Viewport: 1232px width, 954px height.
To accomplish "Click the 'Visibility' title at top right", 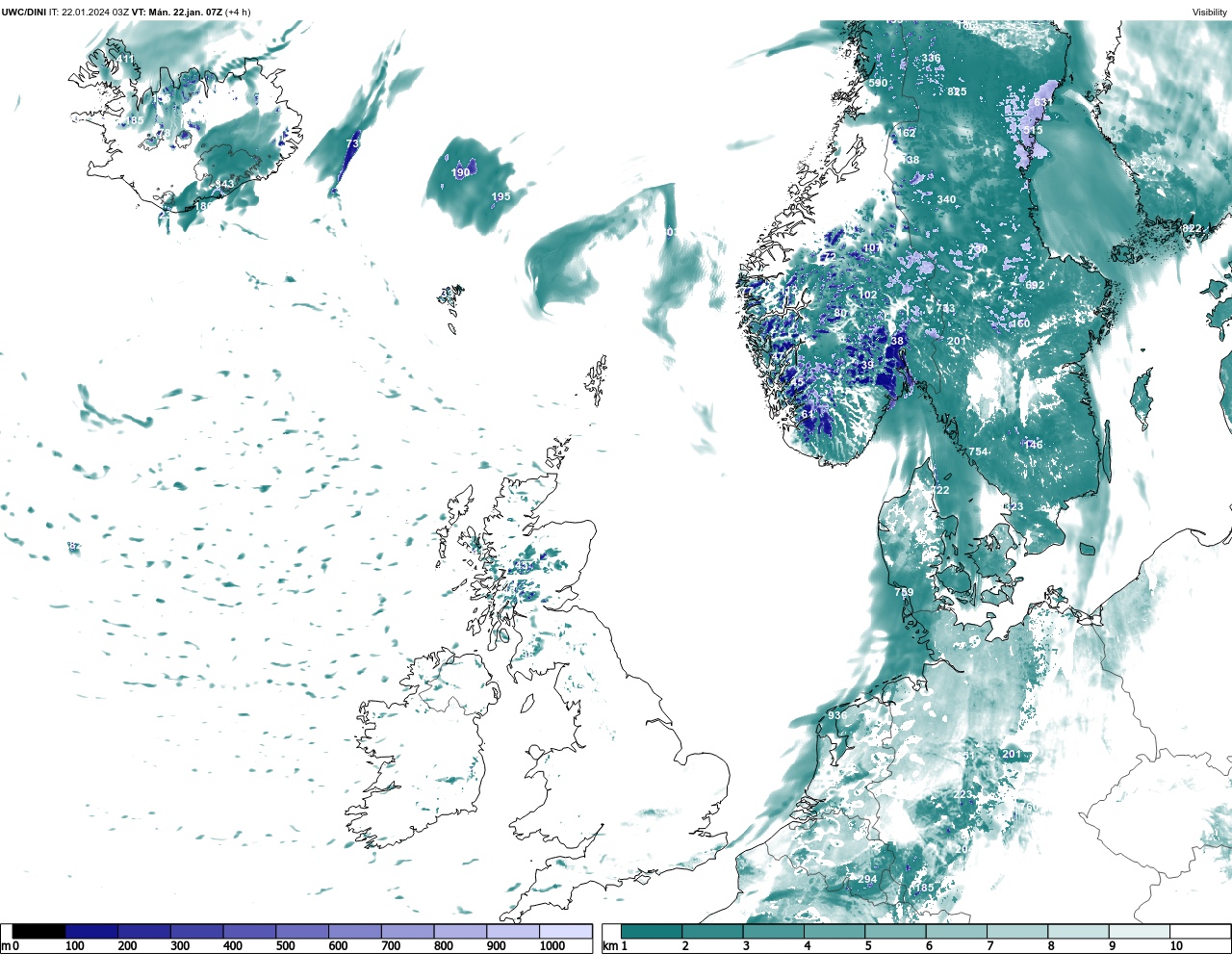I will 1210,13.
